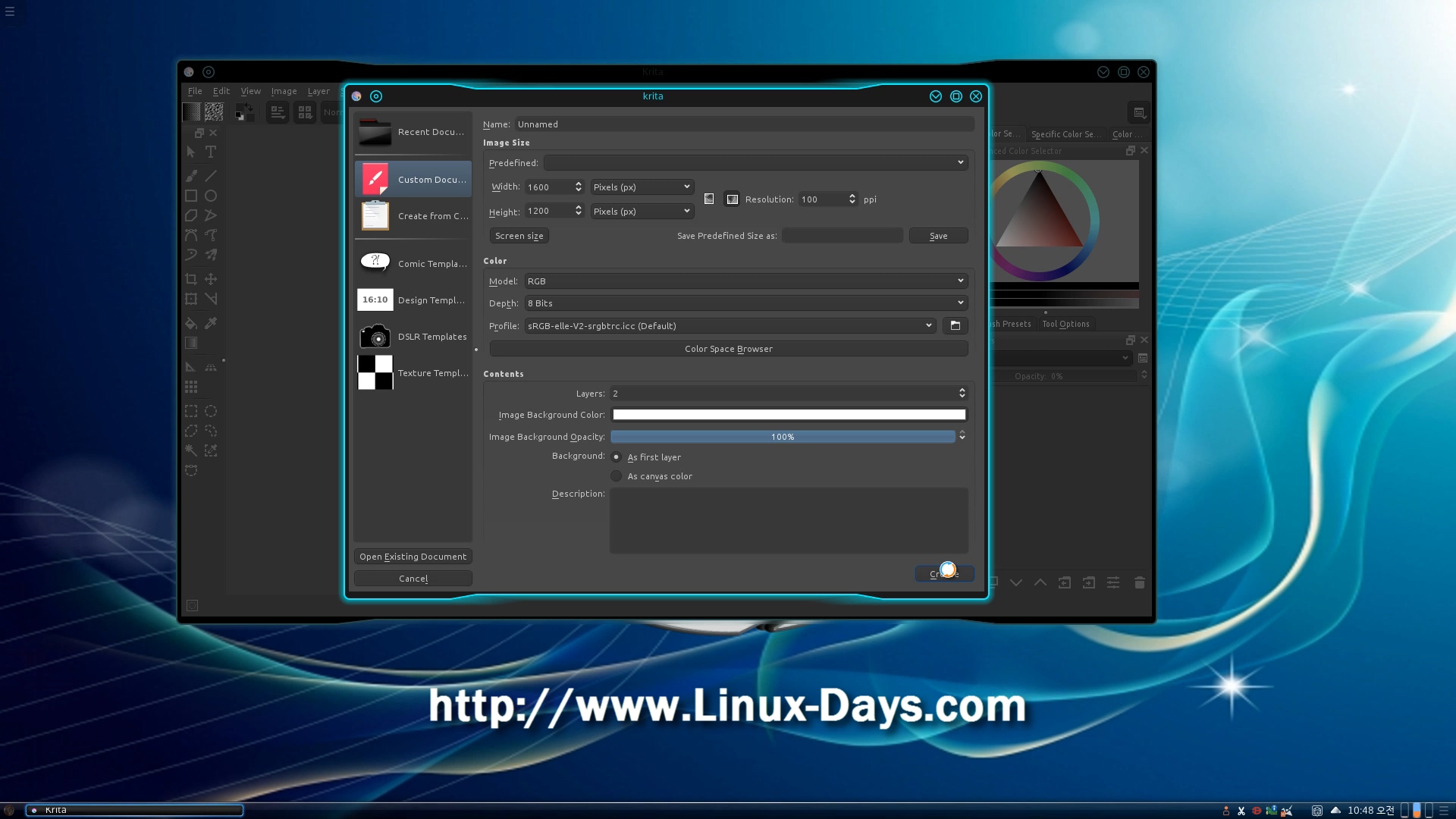Select the Grid tool
This screenshot has width=1456, height=819.
click(191, 387)
